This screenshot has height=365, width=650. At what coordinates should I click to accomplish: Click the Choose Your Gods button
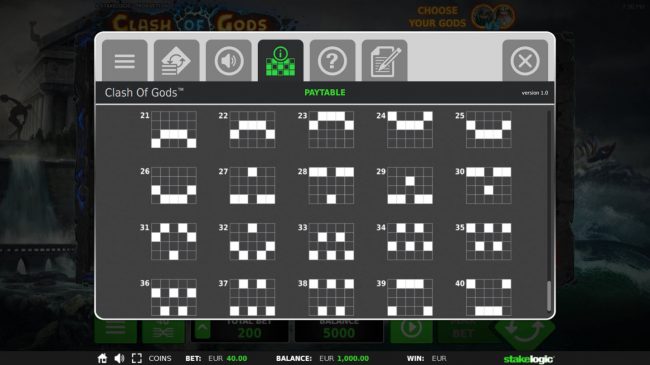pyautogui.click(x=462, y=17)
